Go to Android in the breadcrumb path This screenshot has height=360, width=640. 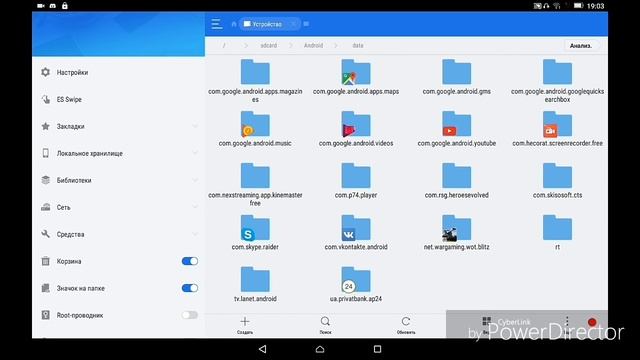tap(313, 45)
